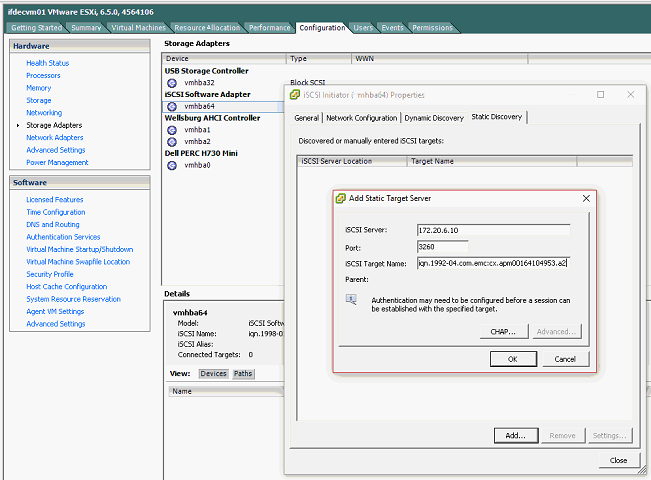Image resolution: width=651 pixels, height=480 pixels.
Task: Click into the iSCSI Server address field
Action: (x=492, y=228)
